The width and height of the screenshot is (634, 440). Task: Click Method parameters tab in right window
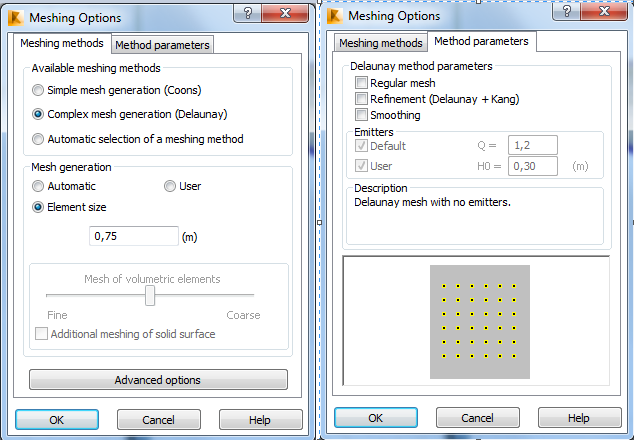pyautogui.click(x=482, y=41)
